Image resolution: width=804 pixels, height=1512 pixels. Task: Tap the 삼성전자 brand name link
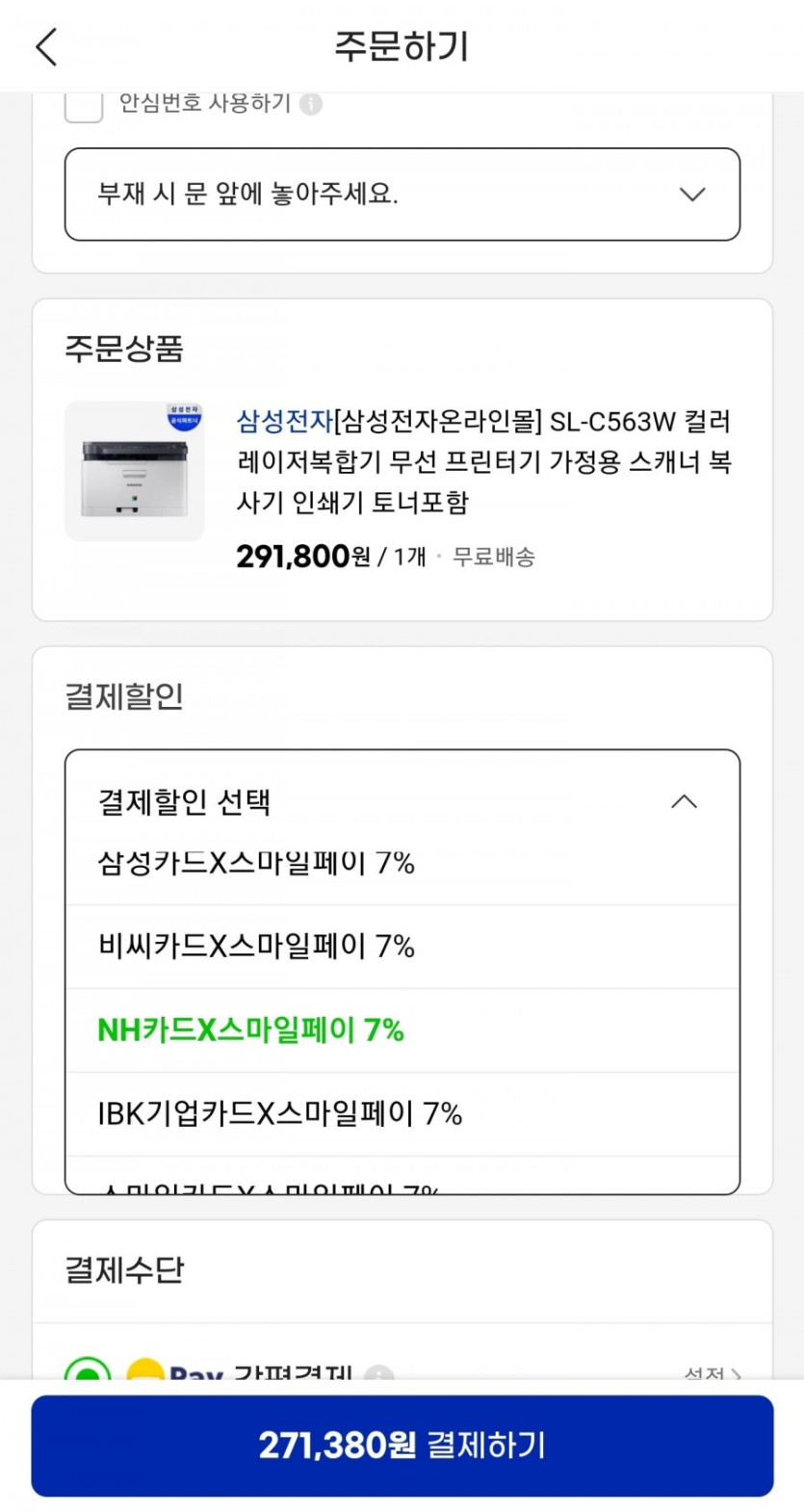coord(284,422)
